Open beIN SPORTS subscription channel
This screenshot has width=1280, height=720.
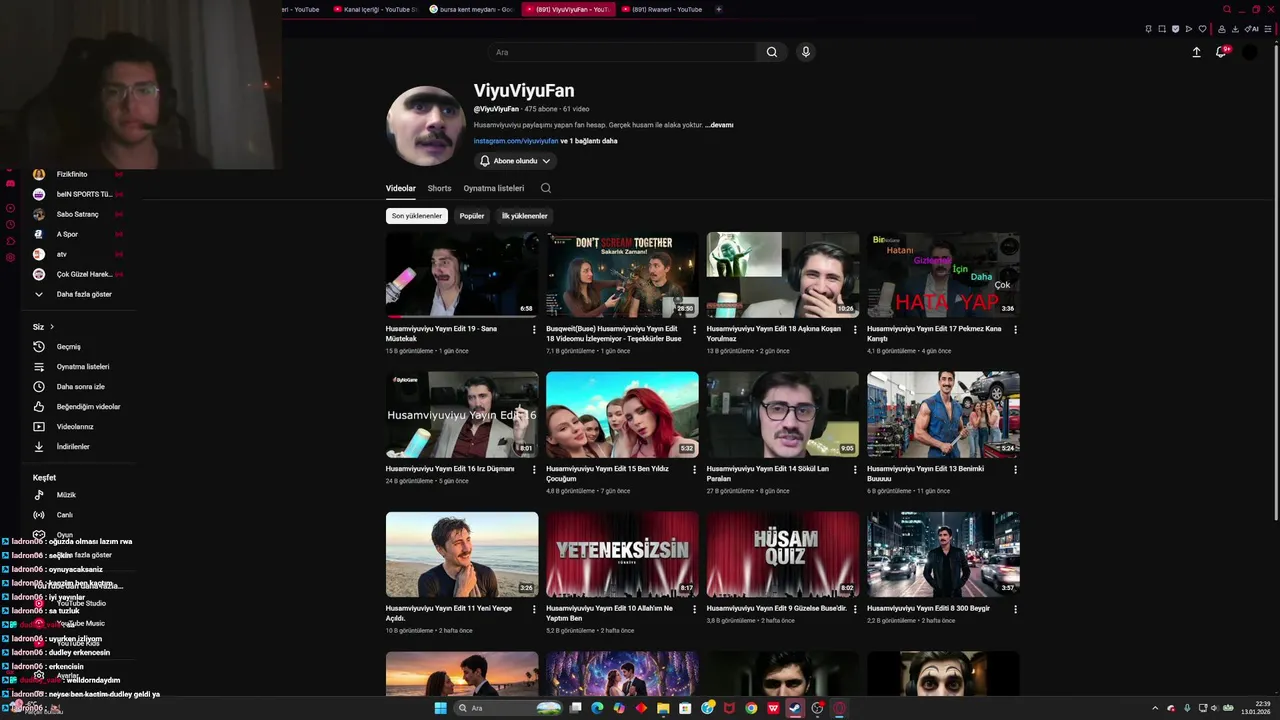coord(84,194)
